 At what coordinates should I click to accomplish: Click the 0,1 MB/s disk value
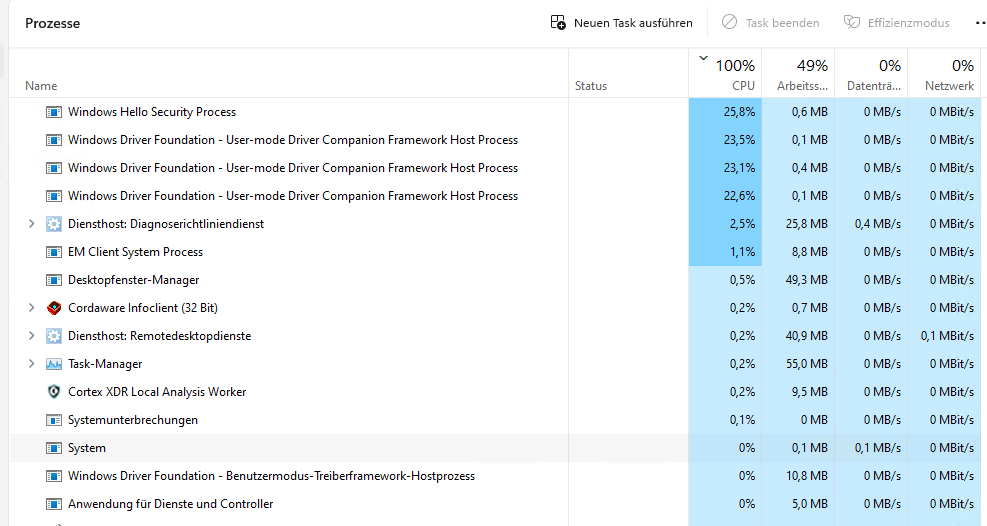[877, 448]
